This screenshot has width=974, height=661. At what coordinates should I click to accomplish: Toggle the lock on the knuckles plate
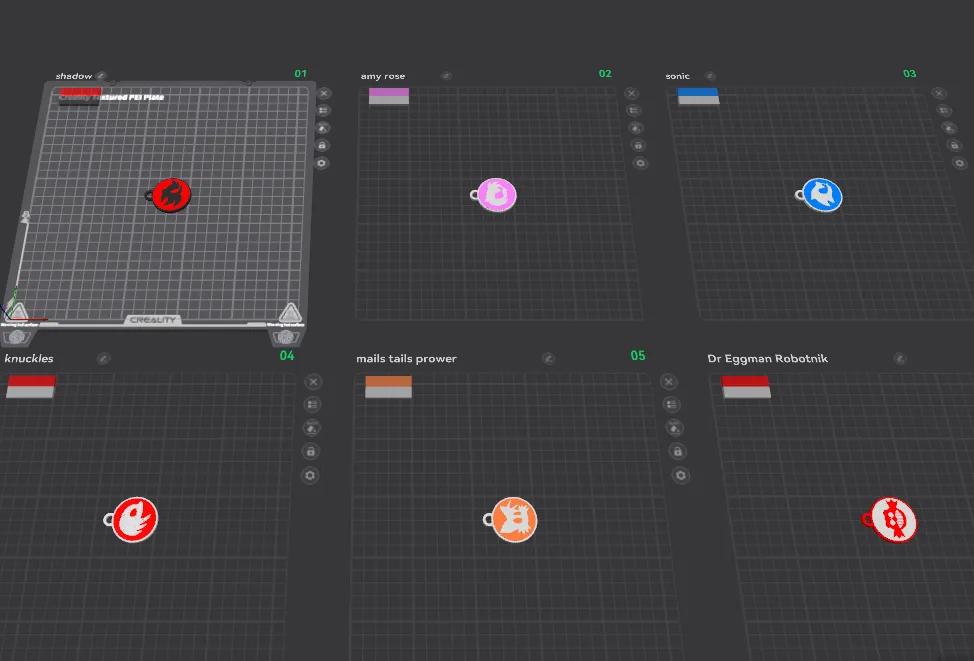[311, 451]
